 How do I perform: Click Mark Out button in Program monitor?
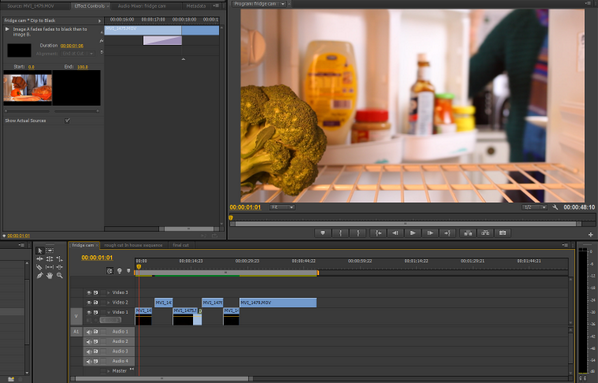358,233
